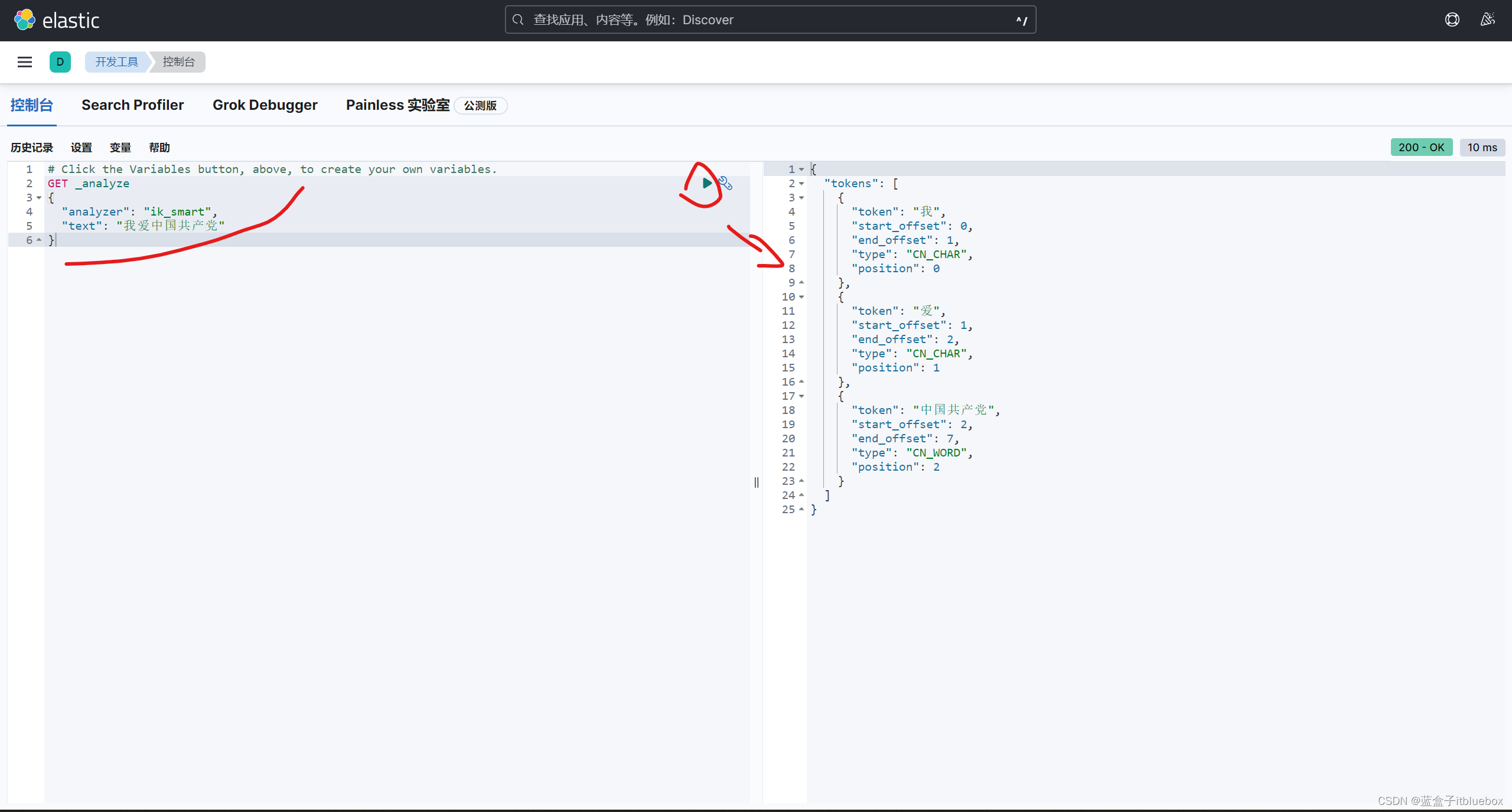The height and width of the screenshot is (812, 1512).
Task: Click the help lifebuoy icon
Action: (1452, 20)
